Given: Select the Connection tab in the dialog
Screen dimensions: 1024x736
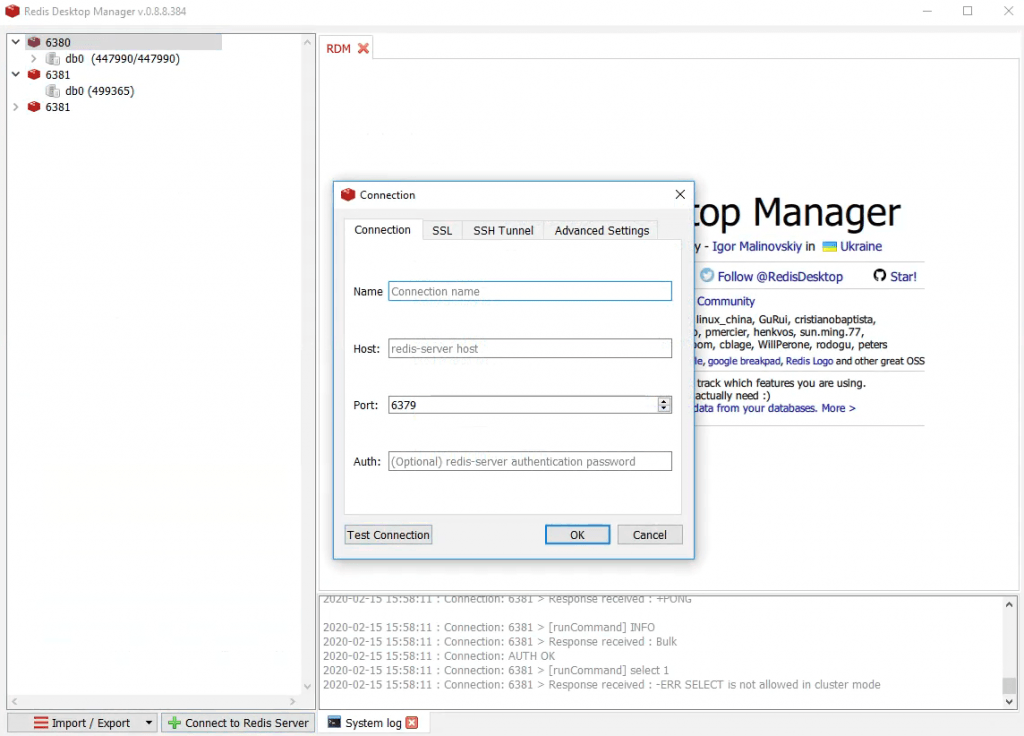Looking at the screenshot, I should (383, 230).
